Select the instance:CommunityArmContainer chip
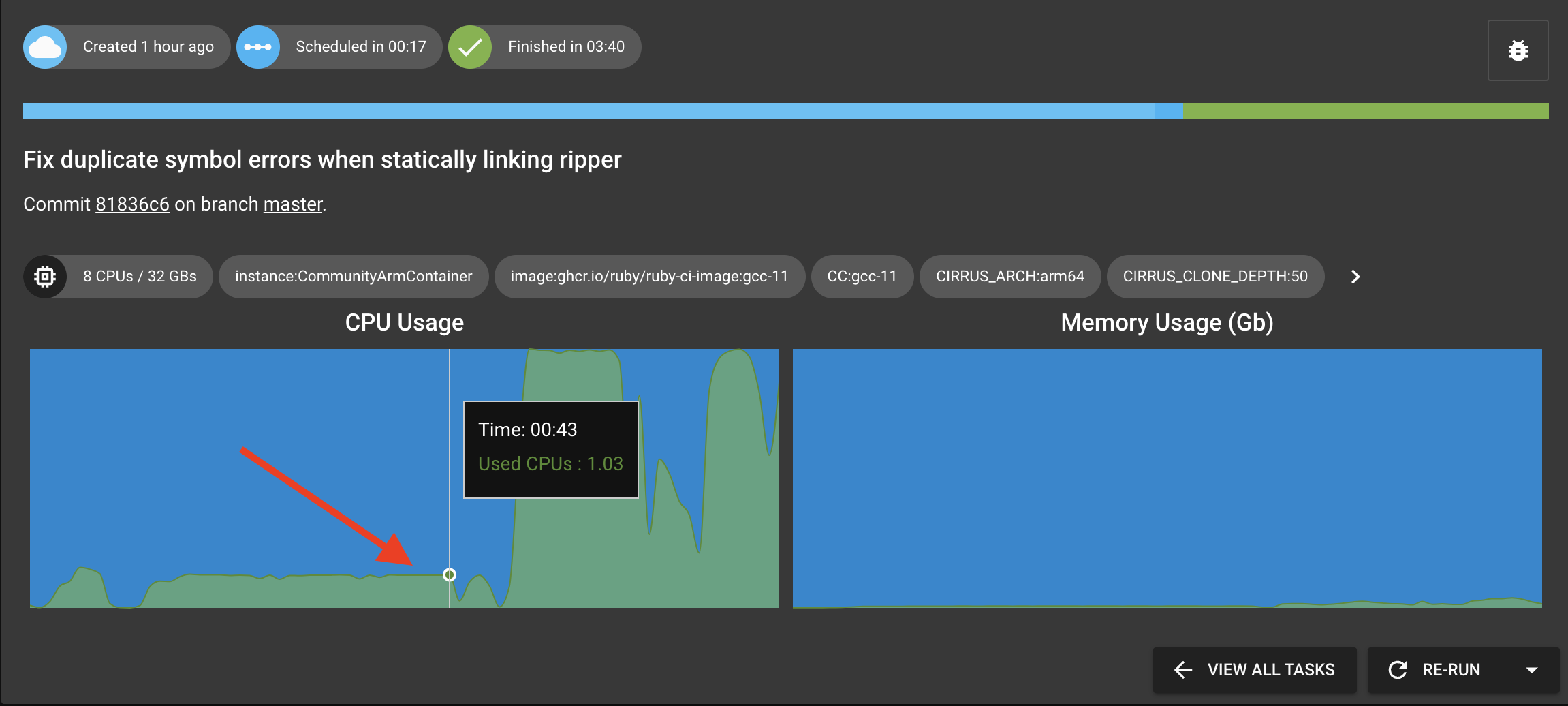The image size is (1568, 706). coord(354,277)
